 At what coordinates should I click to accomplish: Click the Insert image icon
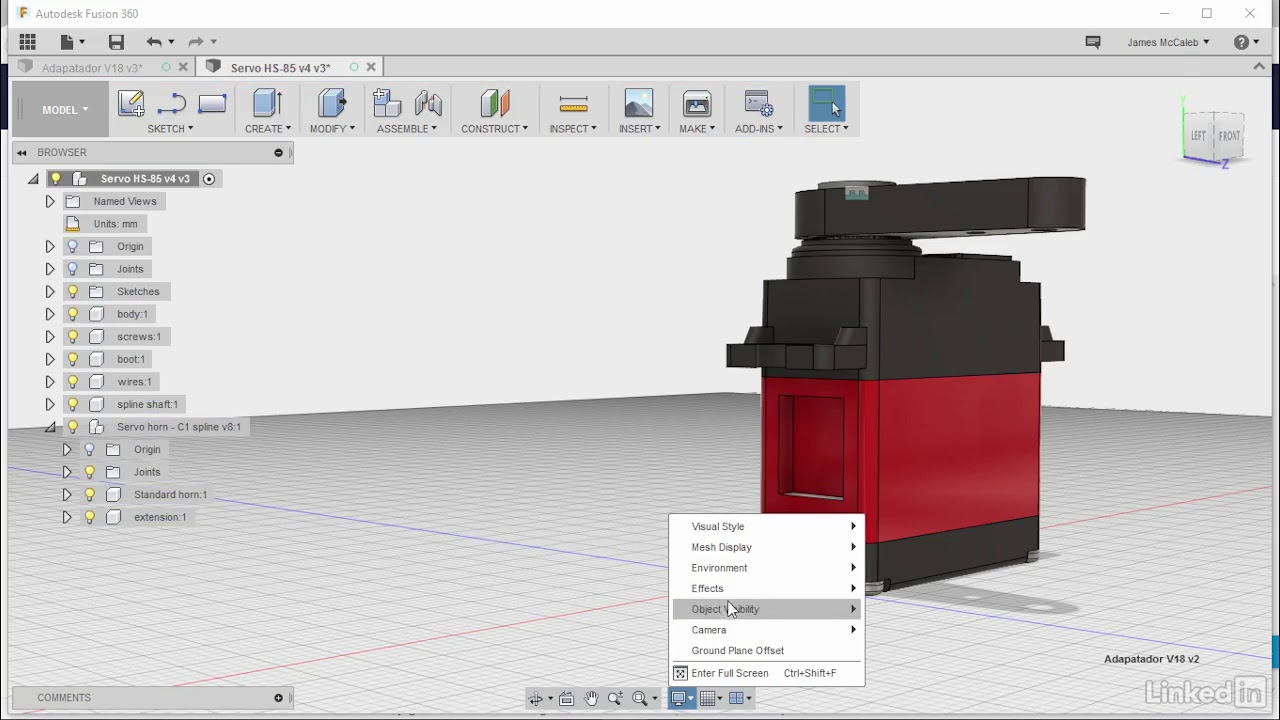click(x=638, y=104)
